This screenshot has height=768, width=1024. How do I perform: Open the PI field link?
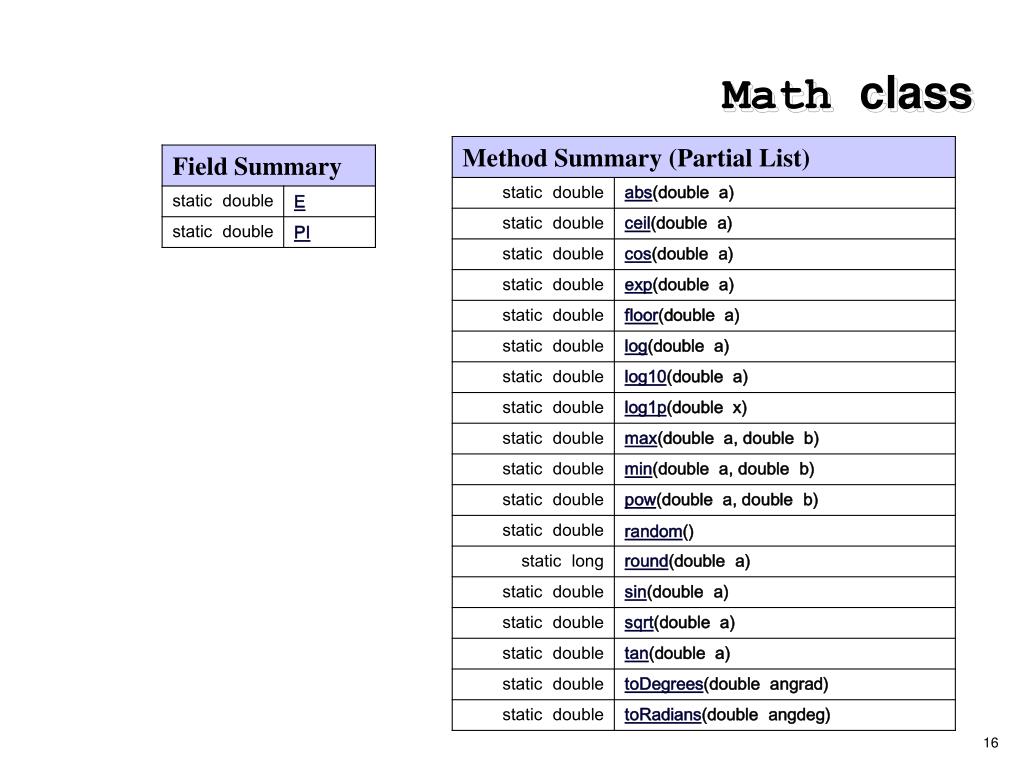pyautogui.click(x=302, y=232)
